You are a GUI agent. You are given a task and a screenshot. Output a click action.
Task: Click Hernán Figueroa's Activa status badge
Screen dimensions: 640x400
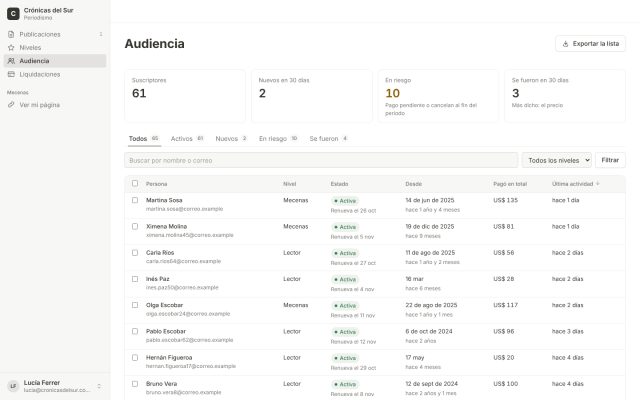pos(345,358)
